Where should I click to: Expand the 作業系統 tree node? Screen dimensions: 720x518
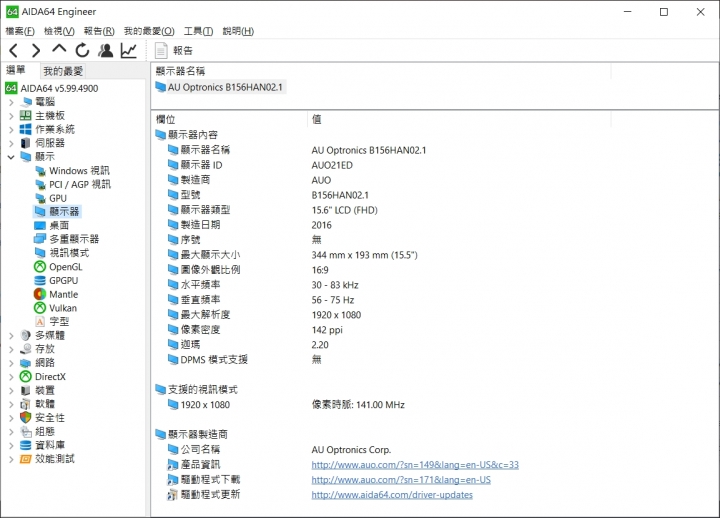click(x=11, y=130)
